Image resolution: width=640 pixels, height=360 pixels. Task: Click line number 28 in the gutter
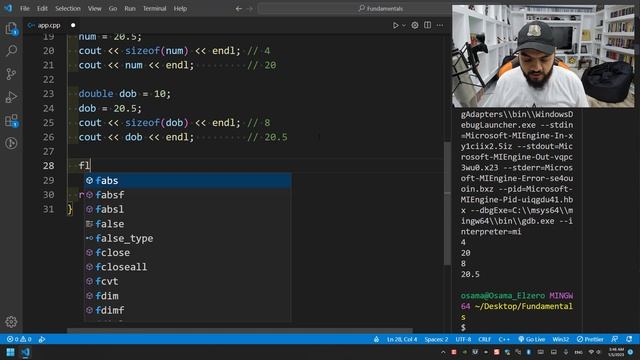(x=48, y=166)
